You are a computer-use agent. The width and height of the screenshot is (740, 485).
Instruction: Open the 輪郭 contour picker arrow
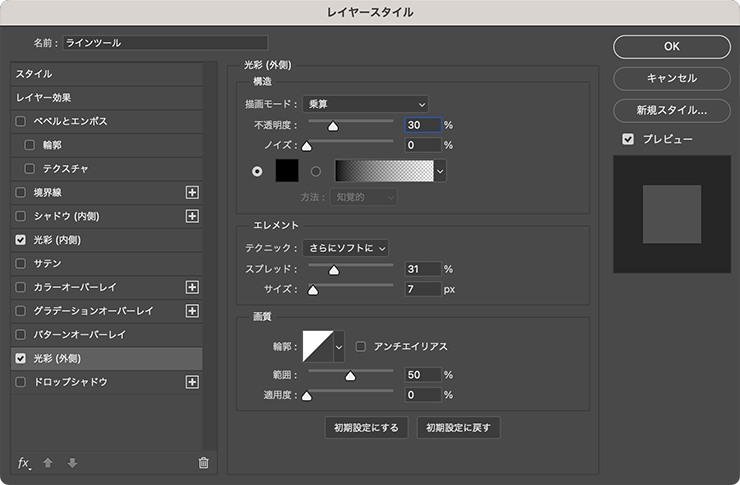point(339,347)
